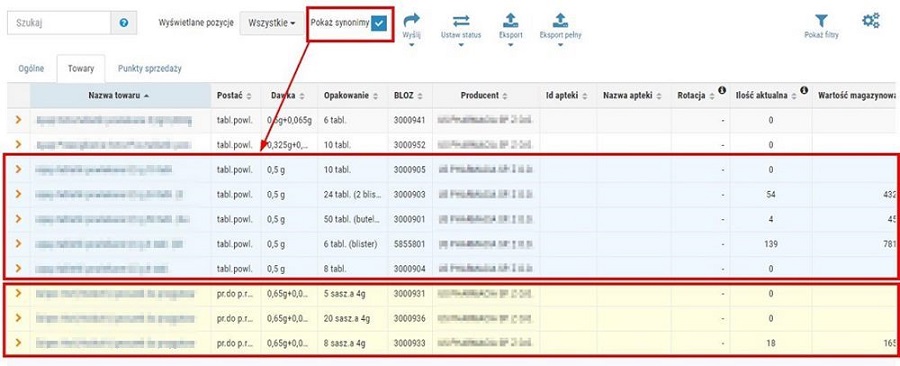Expand the Wyślij dropdown arrow
The height and width of the screenshot is (366, 900).
point(412,45)
